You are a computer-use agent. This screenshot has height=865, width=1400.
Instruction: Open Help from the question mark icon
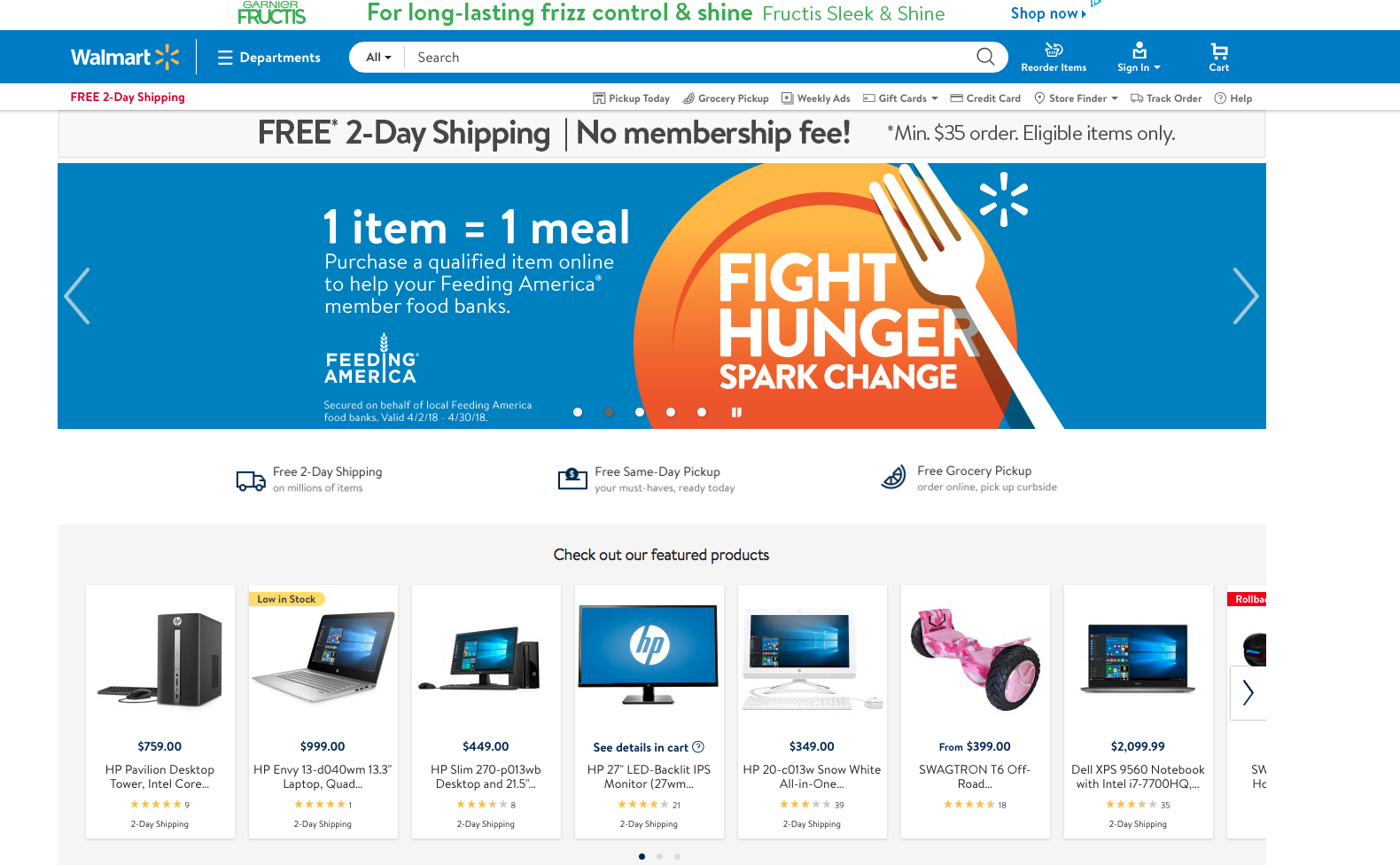[x=1220, y=98]
